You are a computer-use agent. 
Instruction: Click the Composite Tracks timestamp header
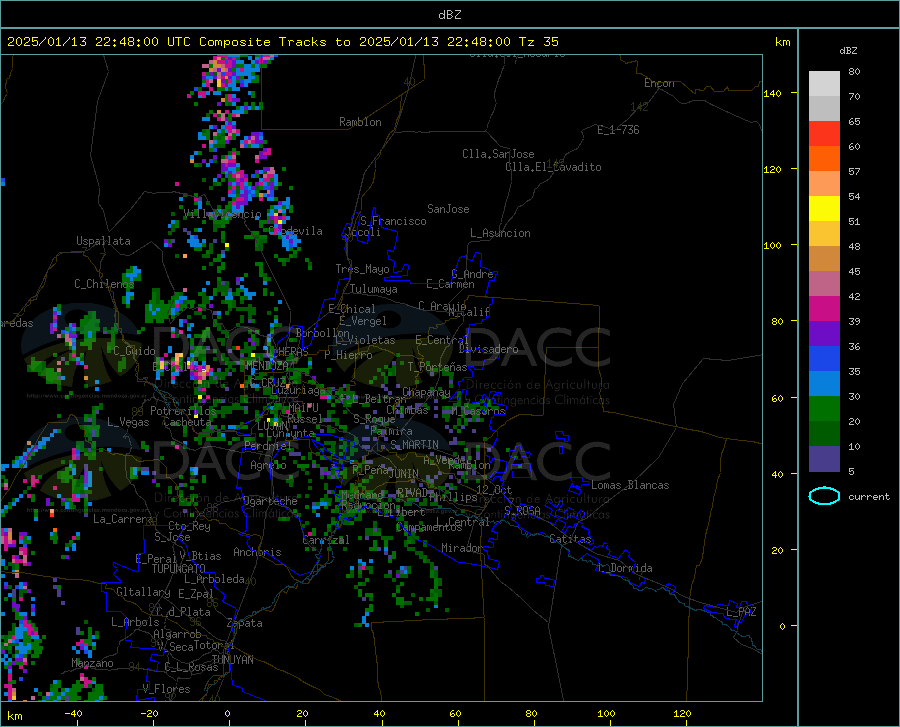click(283, 42)
